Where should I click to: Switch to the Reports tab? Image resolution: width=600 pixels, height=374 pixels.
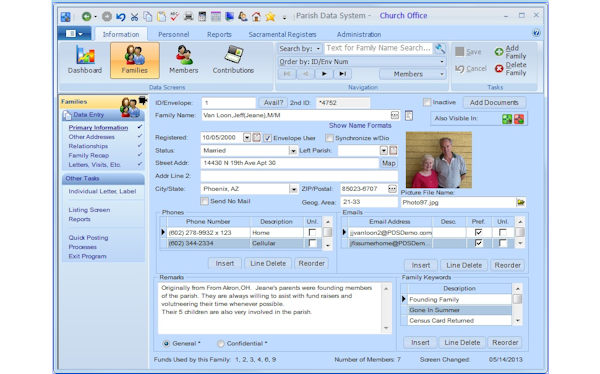click(219, 34)
